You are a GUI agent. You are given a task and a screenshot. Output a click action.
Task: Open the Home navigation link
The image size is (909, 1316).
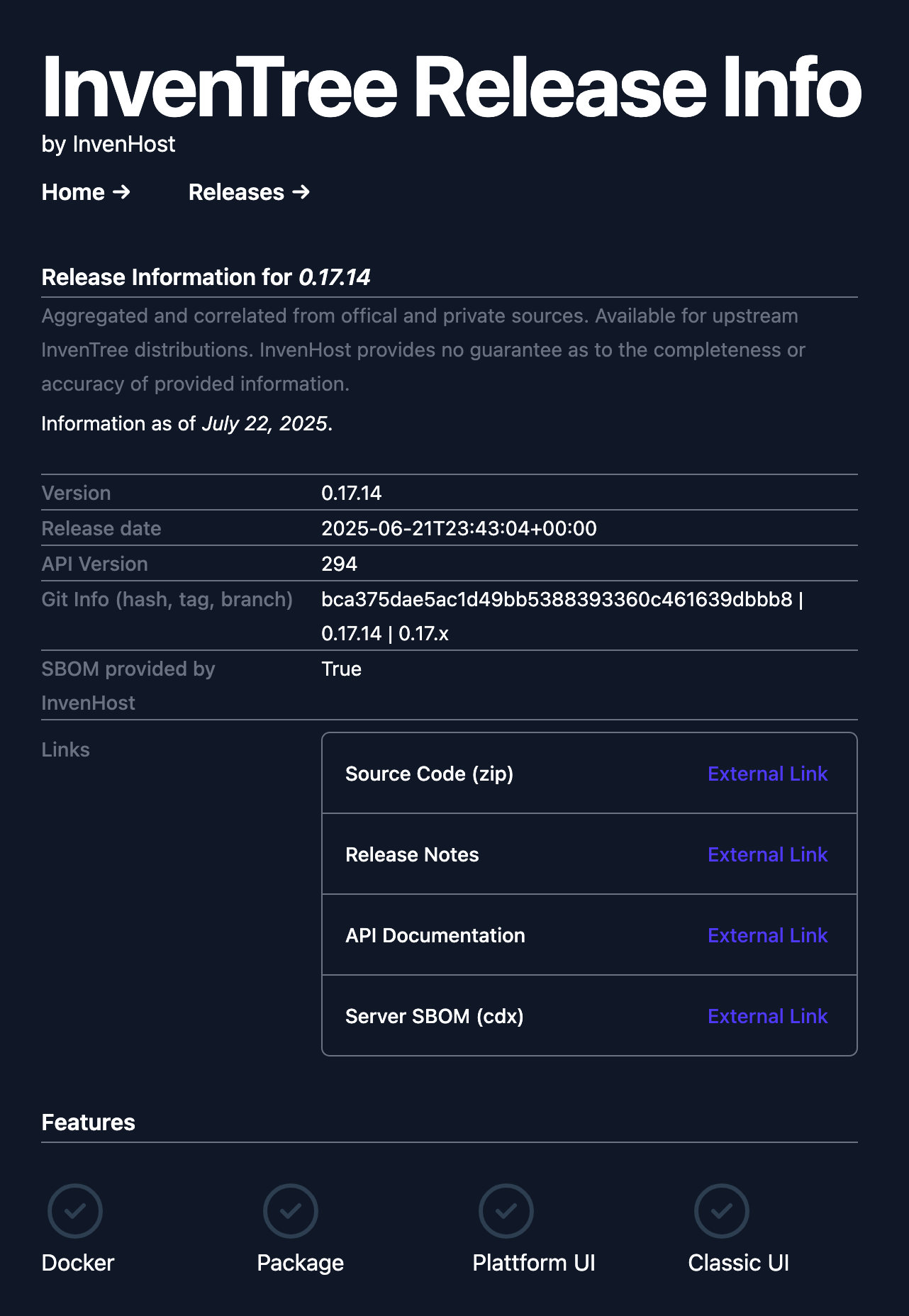tap(86, 192)
